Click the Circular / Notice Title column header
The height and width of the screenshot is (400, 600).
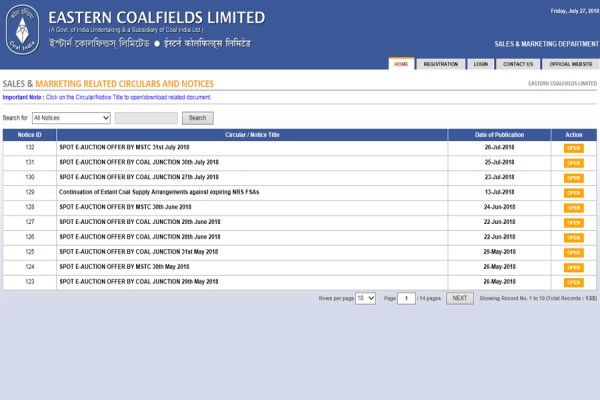252,135
